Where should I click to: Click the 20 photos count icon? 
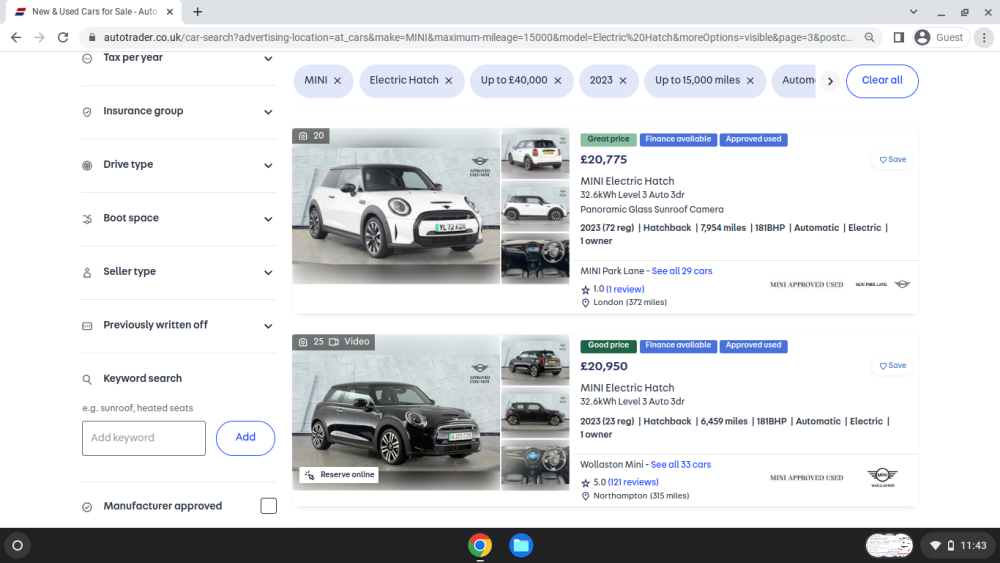click(x=303, y=136)
